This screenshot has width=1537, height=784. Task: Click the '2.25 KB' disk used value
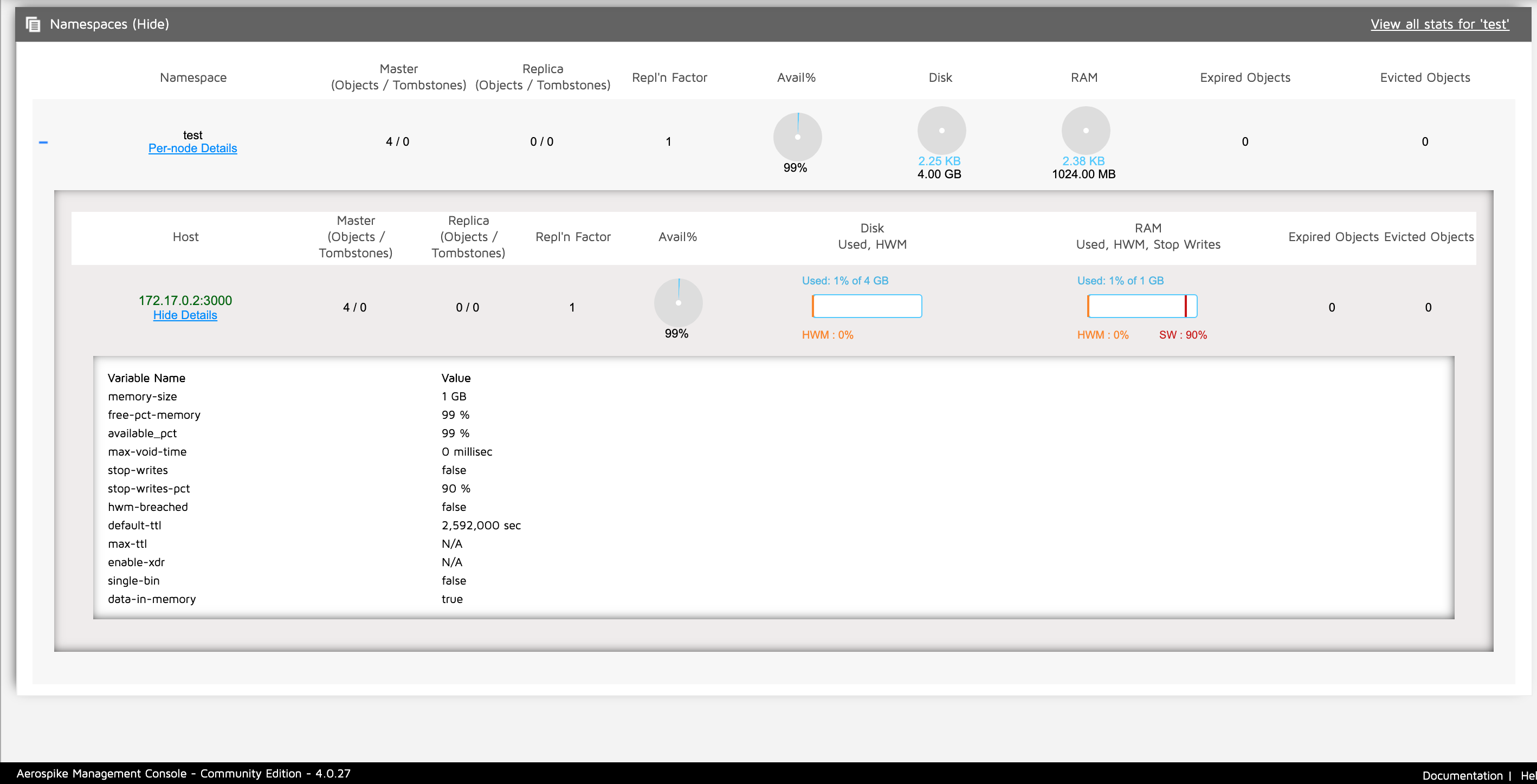(939, 161)
